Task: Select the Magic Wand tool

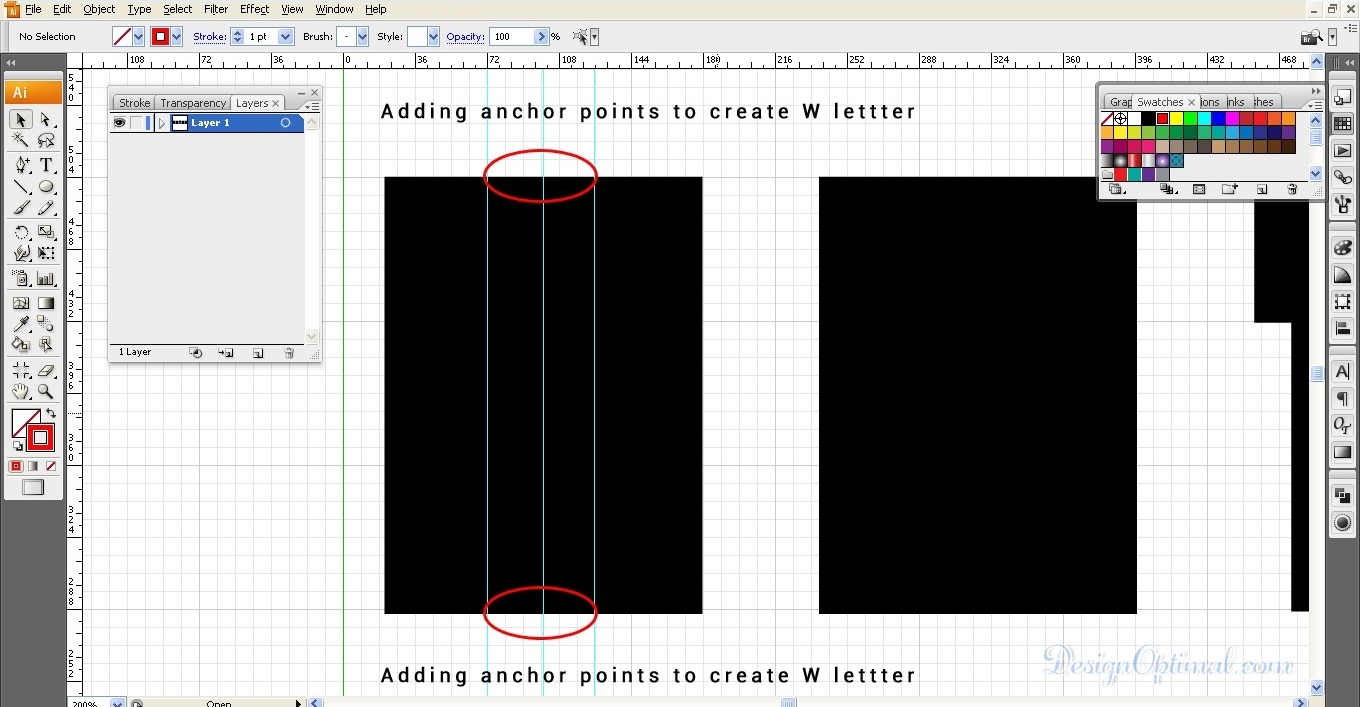Action: 20,141
